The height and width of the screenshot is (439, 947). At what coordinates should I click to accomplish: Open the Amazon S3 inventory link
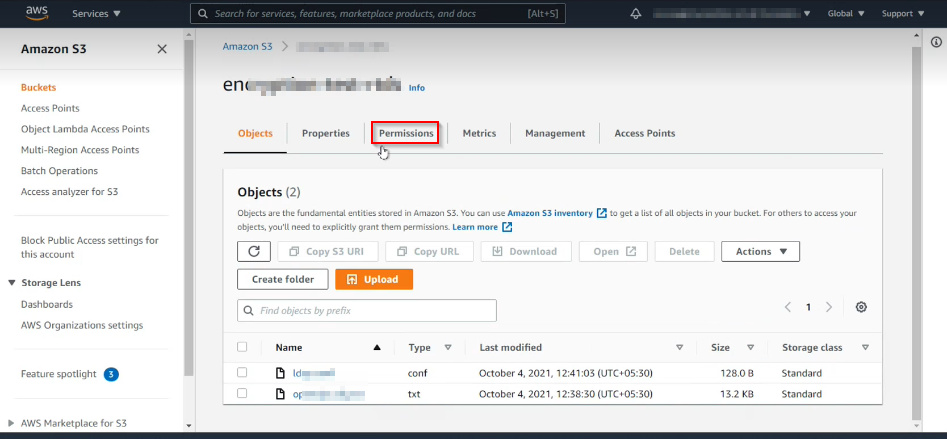pyautogui.click(x=550, y=213)
